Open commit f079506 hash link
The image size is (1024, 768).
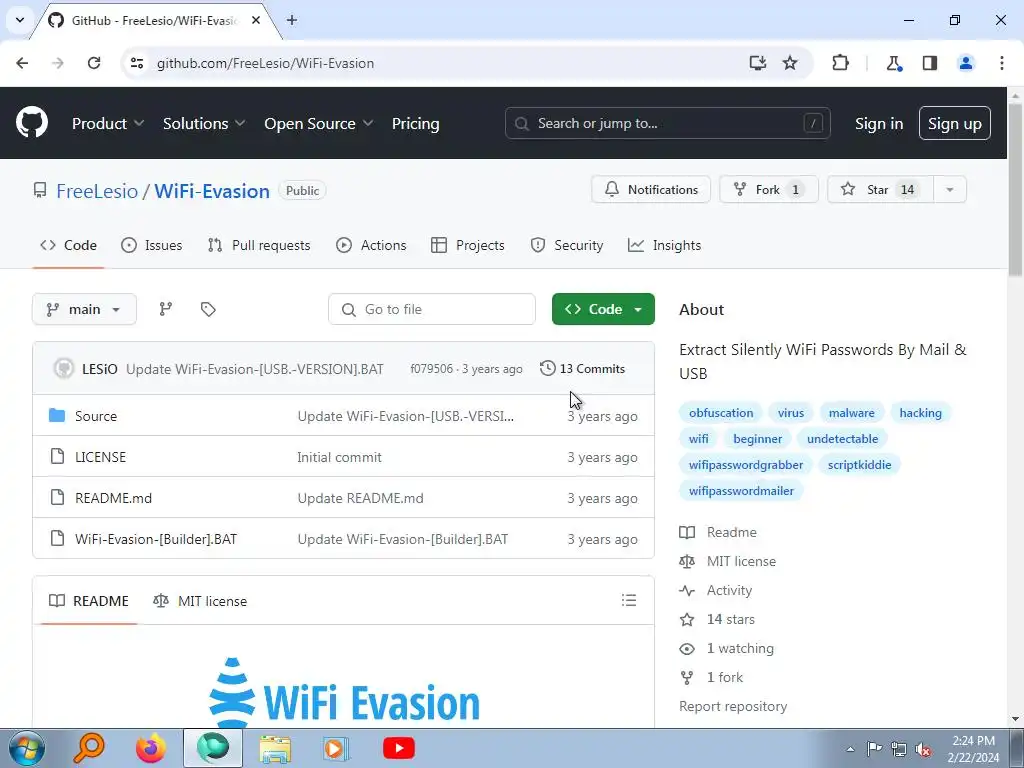[431, 369]
